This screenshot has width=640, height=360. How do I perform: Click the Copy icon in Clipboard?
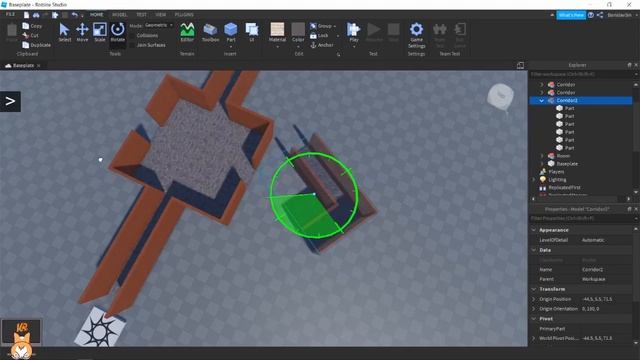26,26
